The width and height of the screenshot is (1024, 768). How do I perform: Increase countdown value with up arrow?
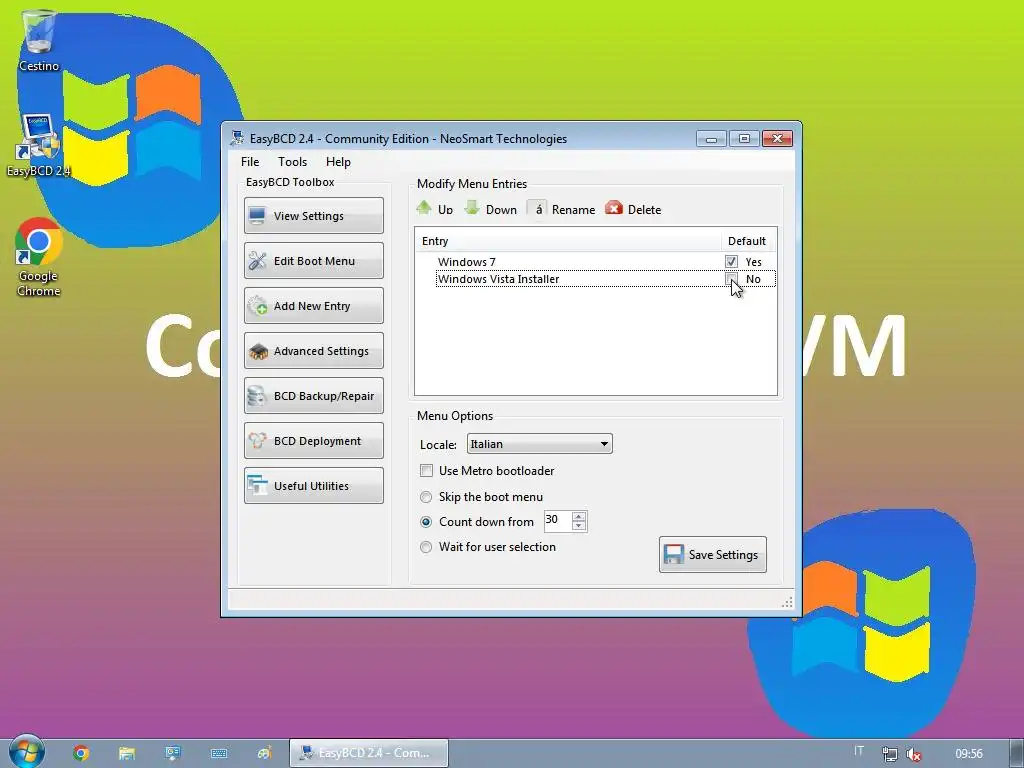[x=579, y=516]
